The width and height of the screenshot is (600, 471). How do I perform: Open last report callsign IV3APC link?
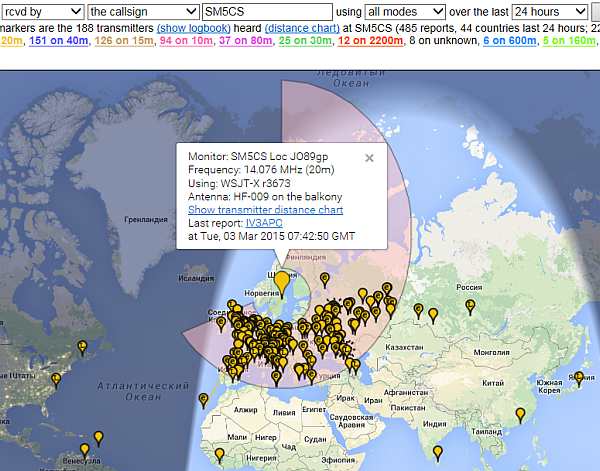point(264,223)
